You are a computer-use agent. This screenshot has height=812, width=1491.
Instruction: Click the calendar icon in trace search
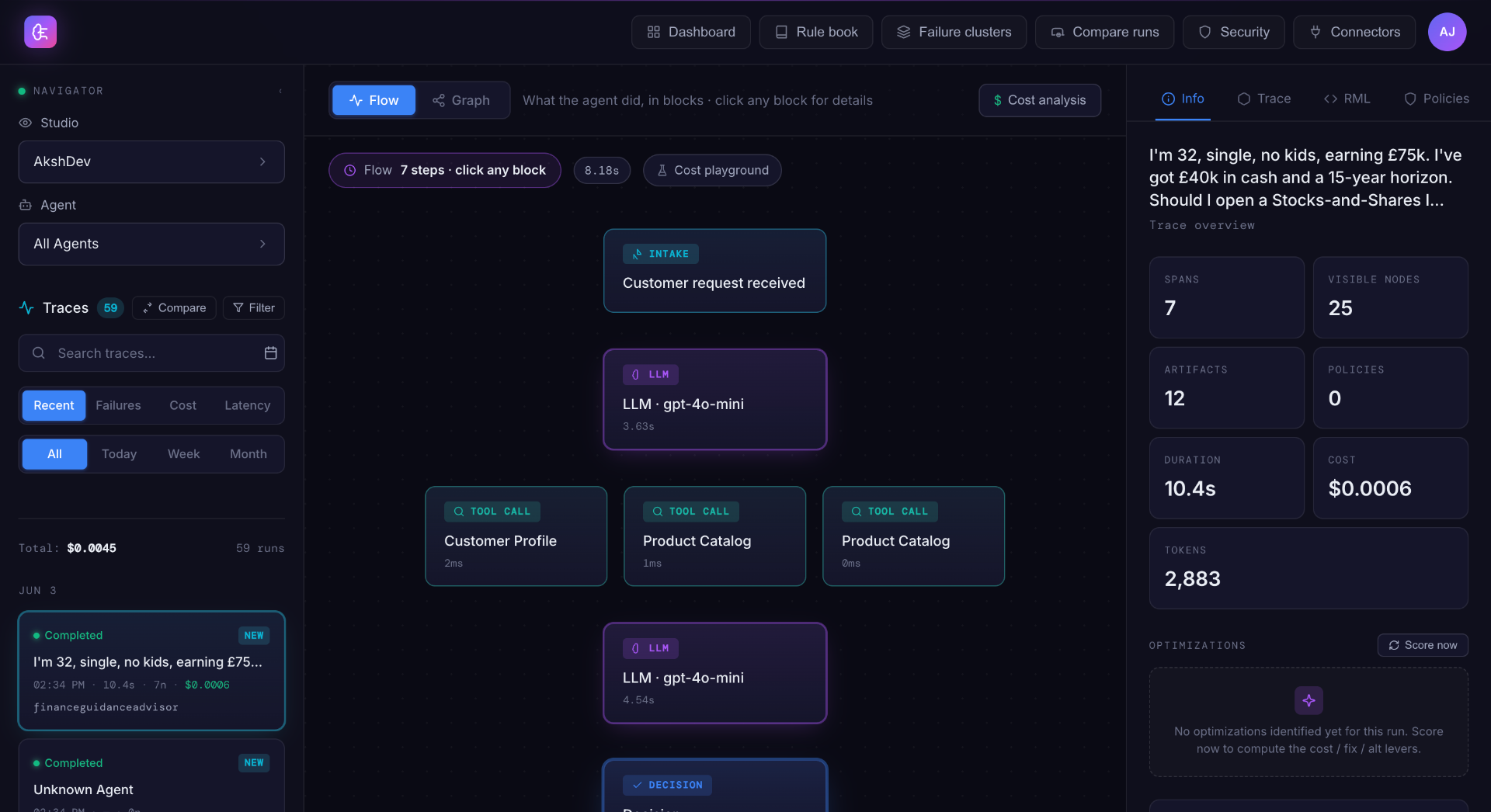click(x=270, y=353)
